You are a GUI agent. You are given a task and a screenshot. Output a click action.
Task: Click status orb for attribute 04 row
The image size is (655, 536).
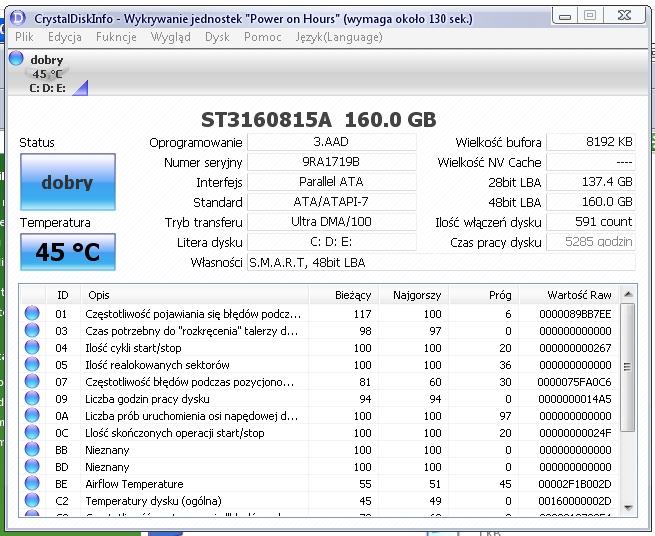tap(32, 348)
